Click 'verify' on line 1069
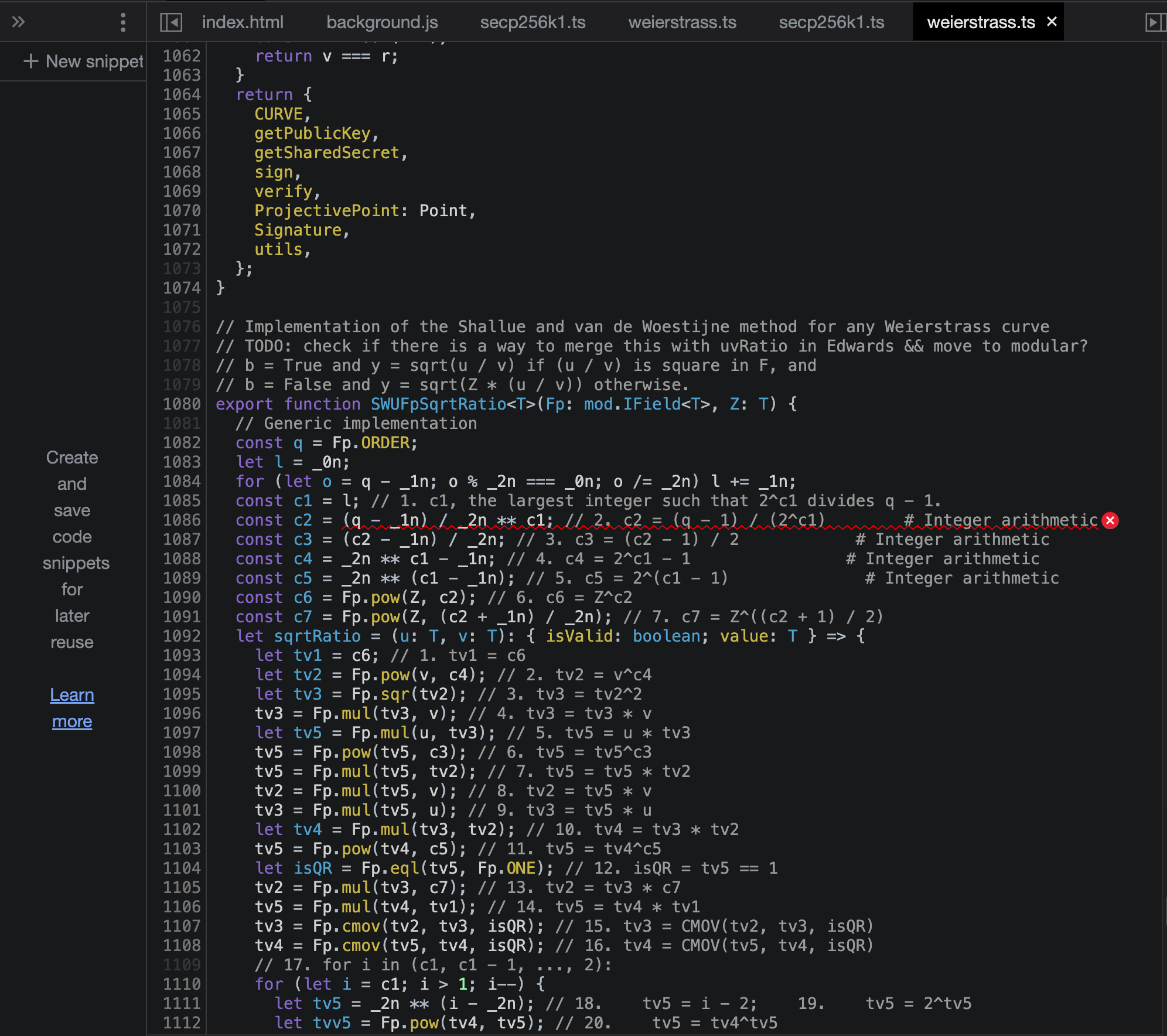 (x=284, y=191)
